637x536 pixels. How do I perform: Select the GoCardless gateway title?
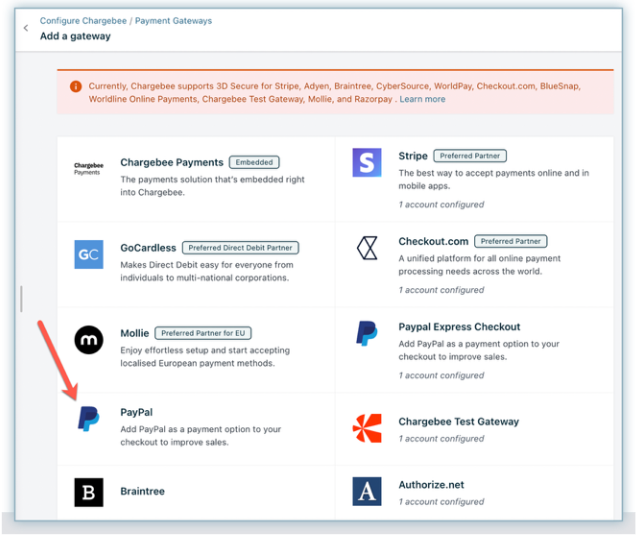click(x=148, y=247)
